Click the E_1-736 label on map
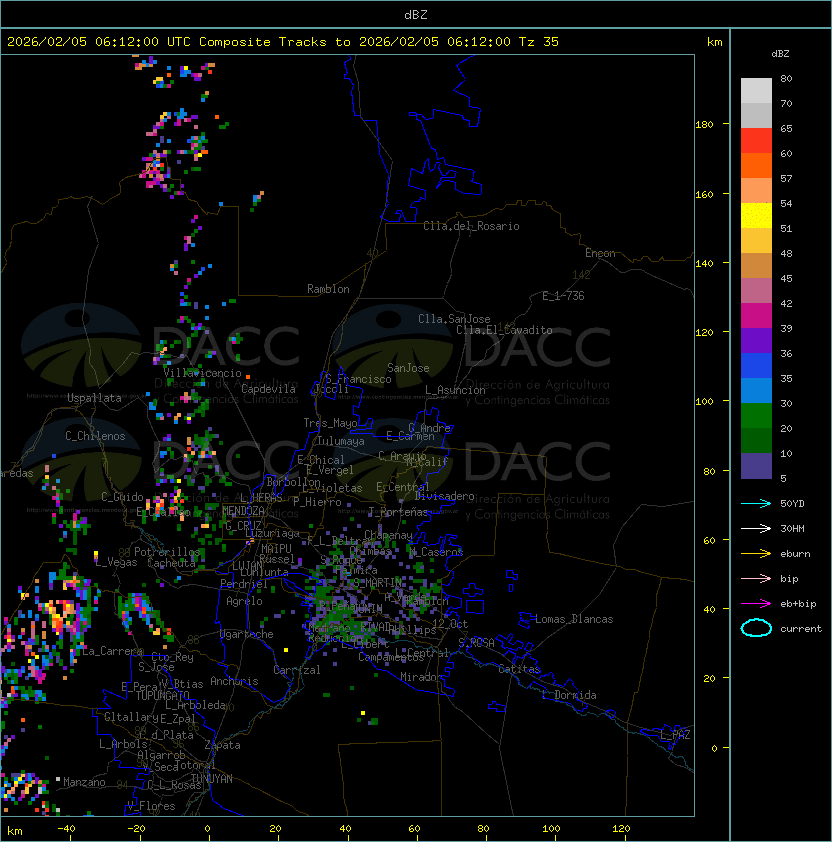Screen dimensions: 832x842 (x=563, y=296)
